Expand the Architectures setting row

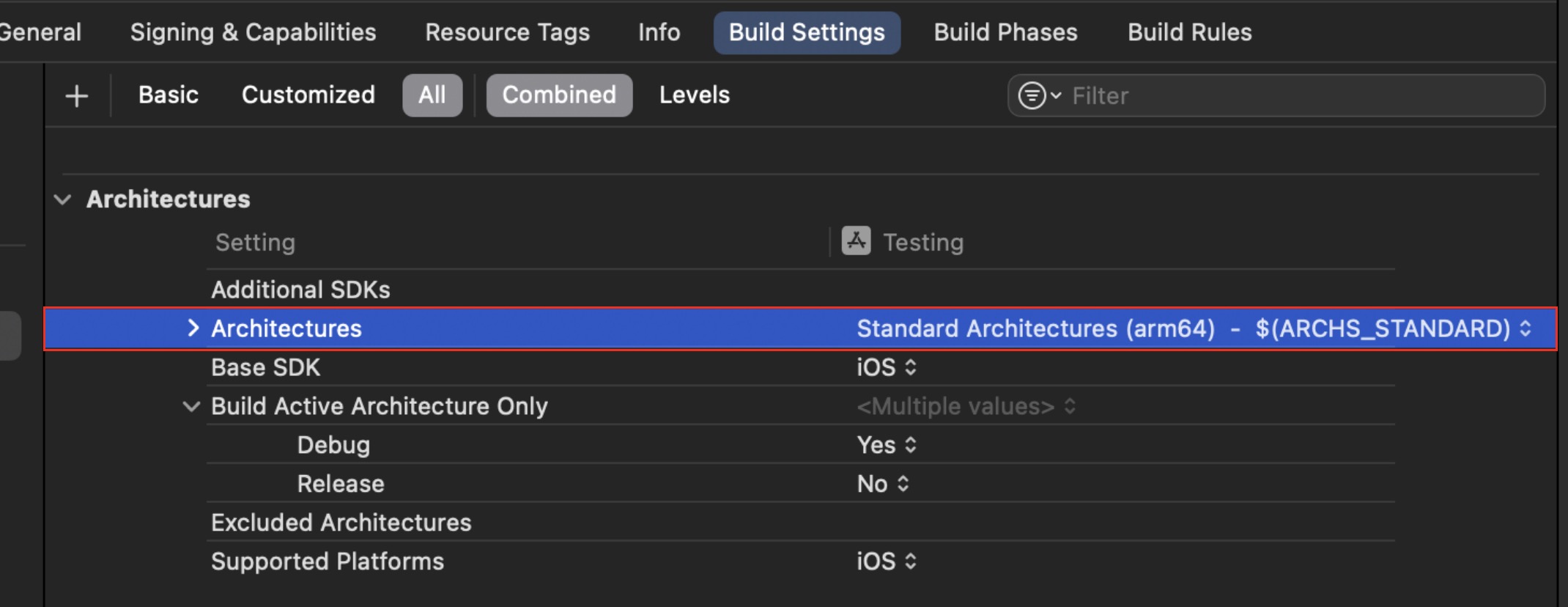193,328
